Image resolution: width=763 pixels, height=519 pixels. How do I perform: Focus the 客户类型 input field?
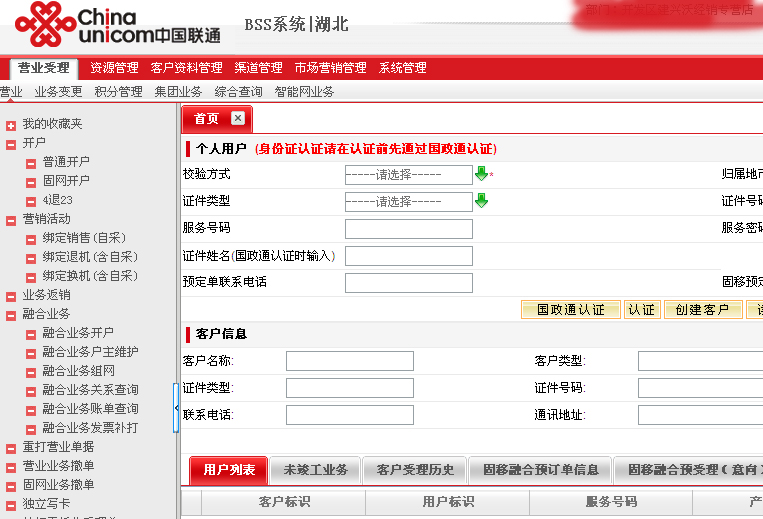point(701,361)
